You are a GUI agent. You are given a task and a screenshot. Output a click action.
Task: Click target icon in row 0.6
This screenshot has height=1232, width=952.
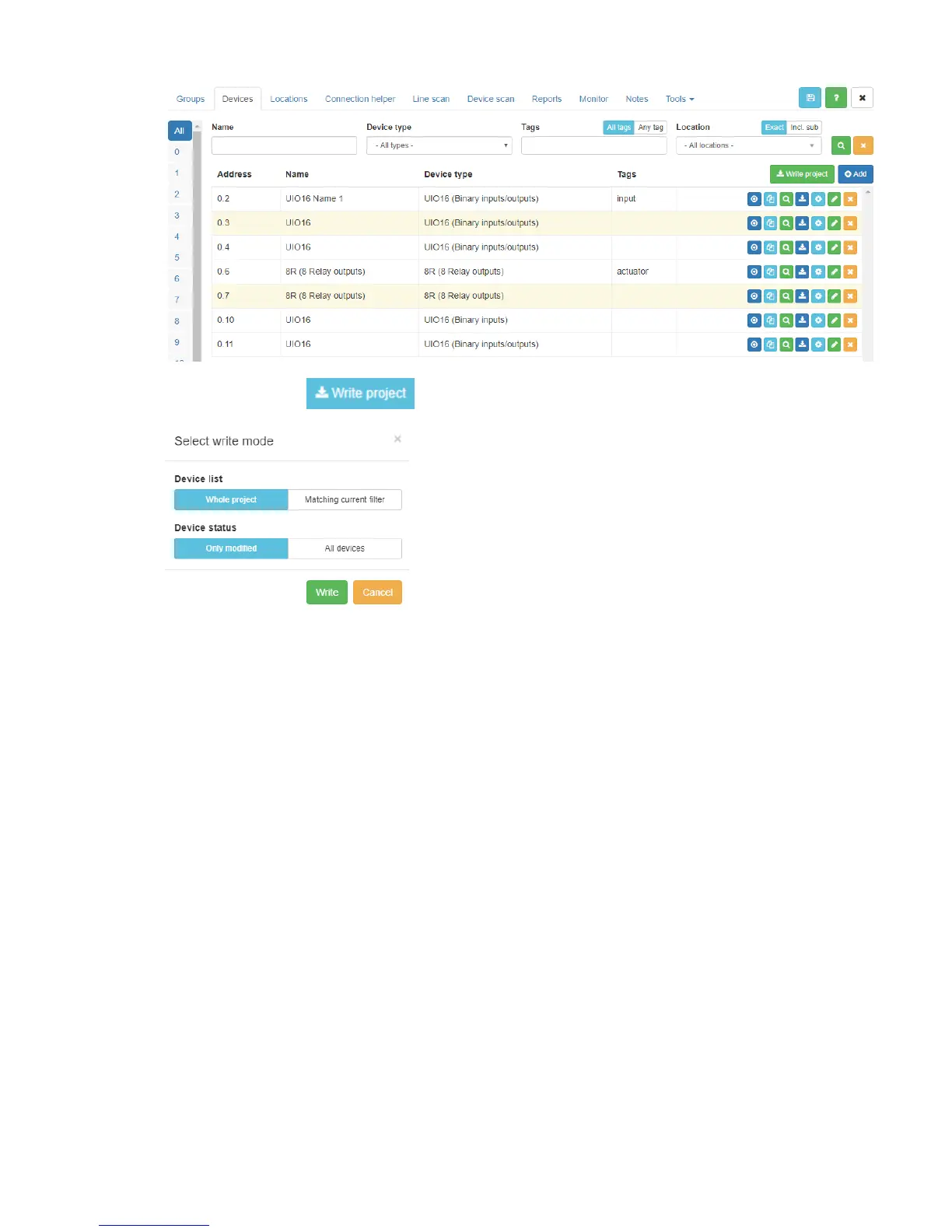[x=754, y=271]
